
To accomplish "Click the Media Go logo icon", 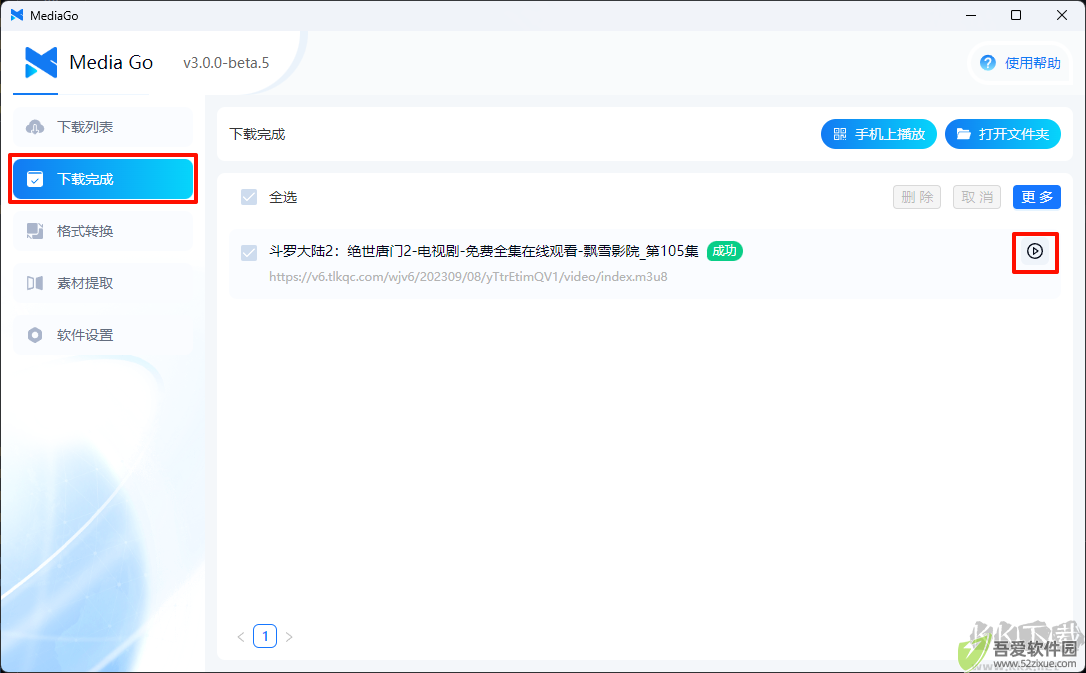I will pyautogui.click(x=41, y=62).
